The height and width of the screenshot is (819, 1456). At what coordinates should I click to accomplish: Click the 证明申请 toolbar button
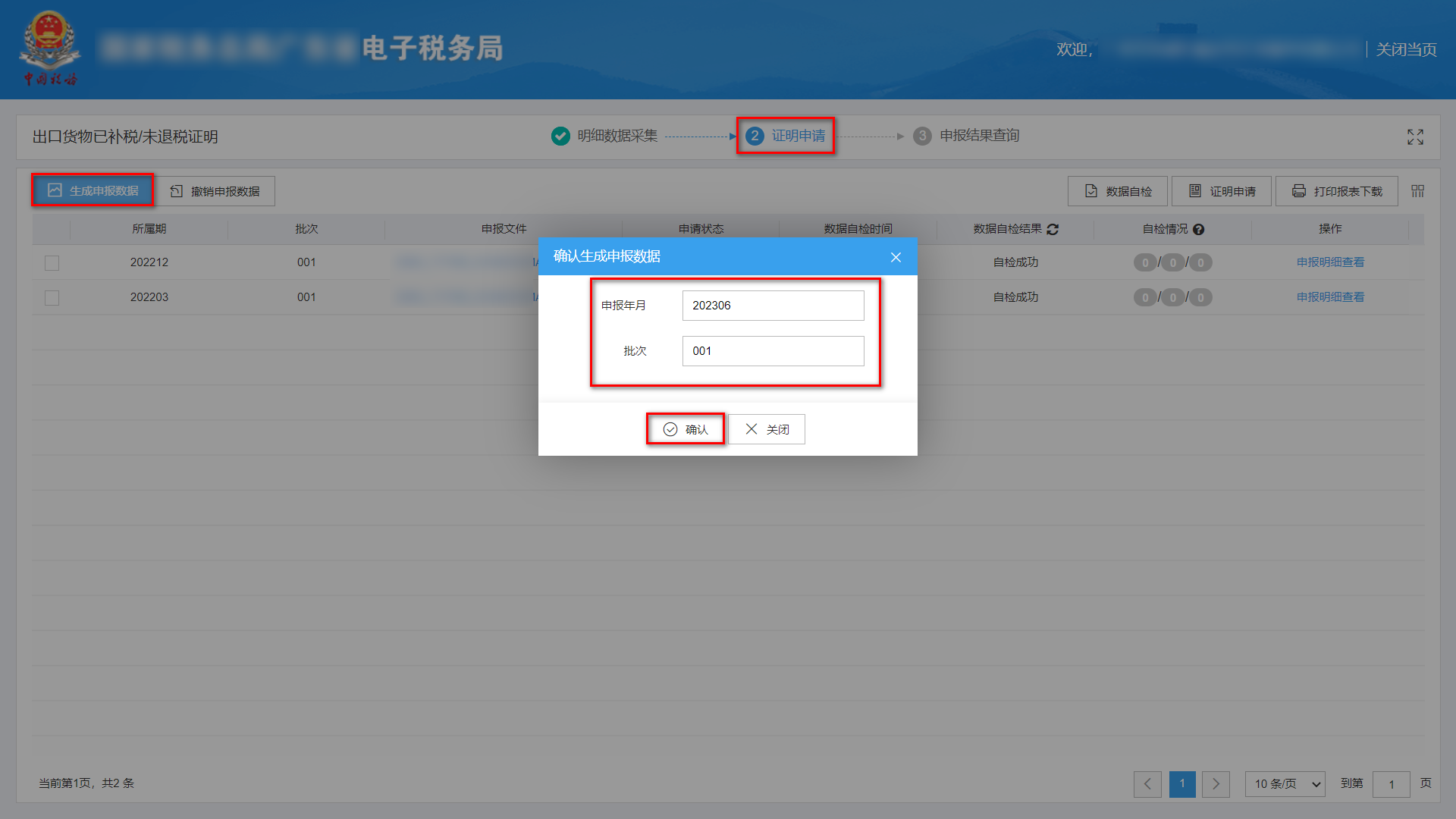tap(1221, 191)
